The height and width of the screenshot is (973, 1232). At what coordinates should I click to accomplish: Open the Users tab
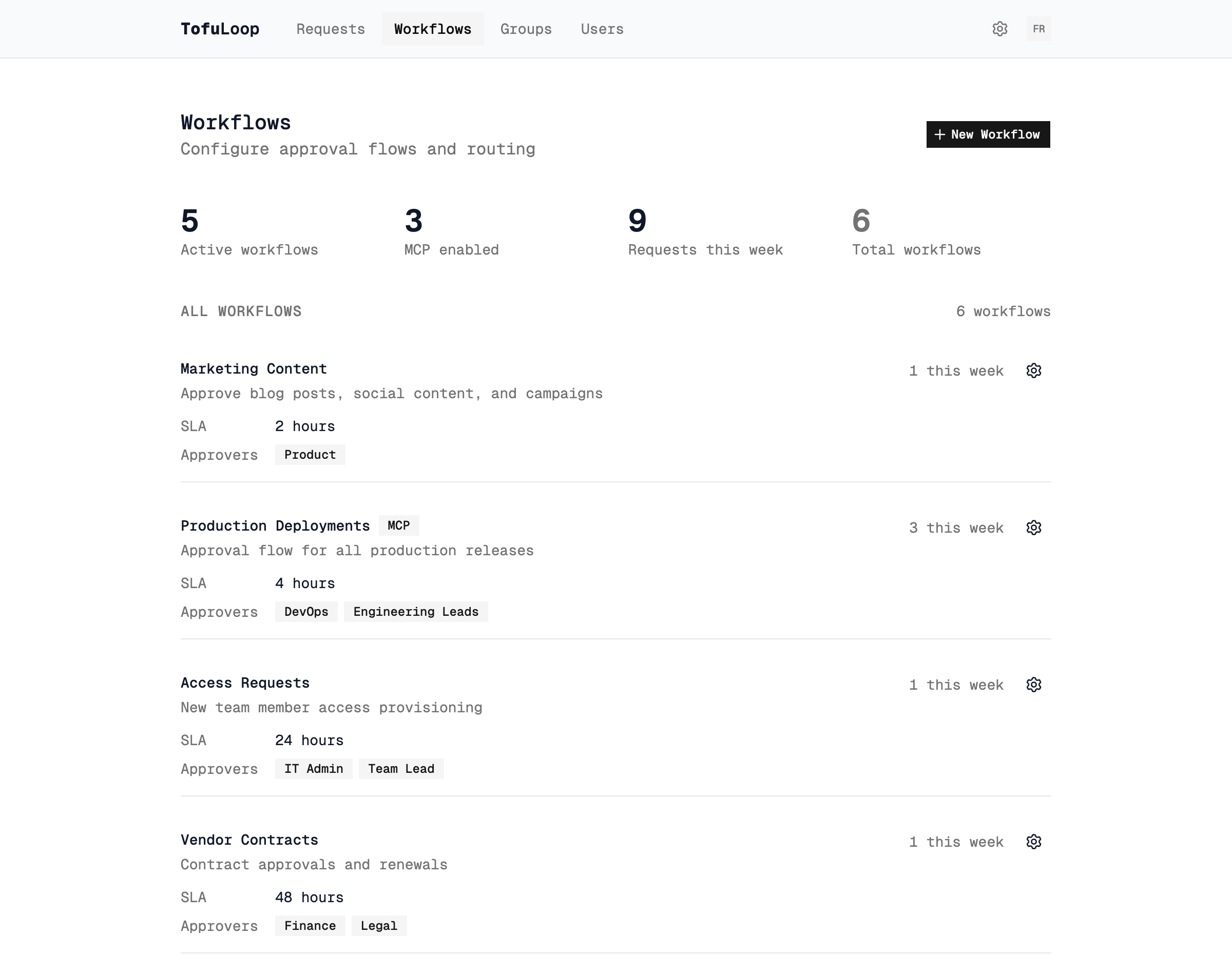(602, 29)
